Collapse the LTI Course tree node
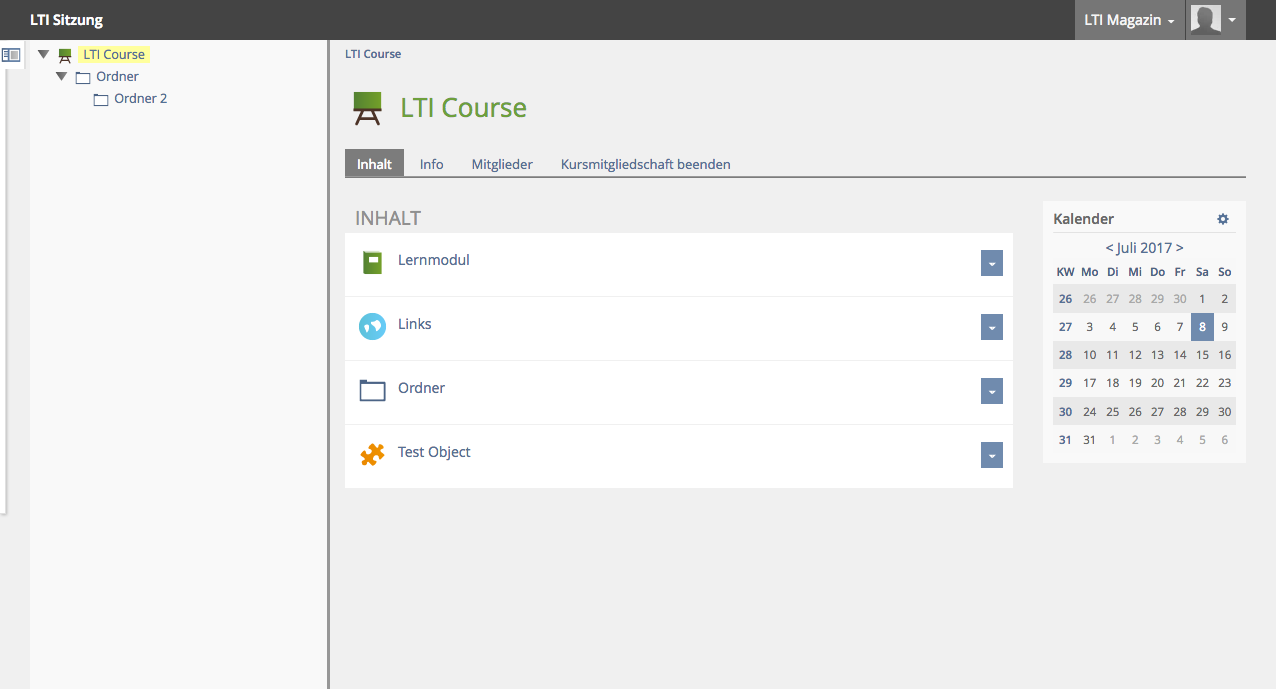 pyautogui.click(x=43, y=54)
